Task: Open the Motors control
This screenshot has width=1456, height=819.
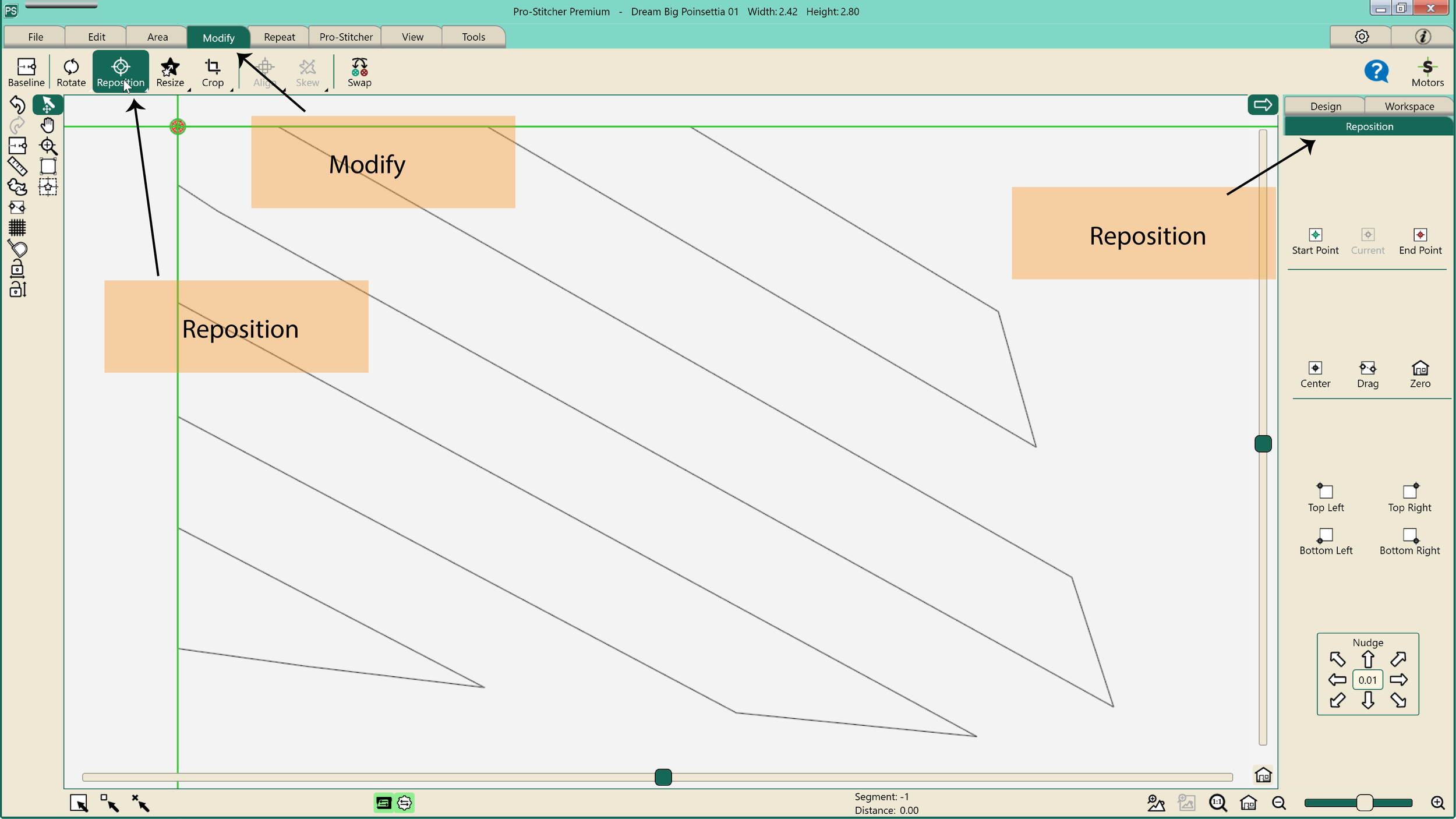Action: click(x=1427, y=72)
